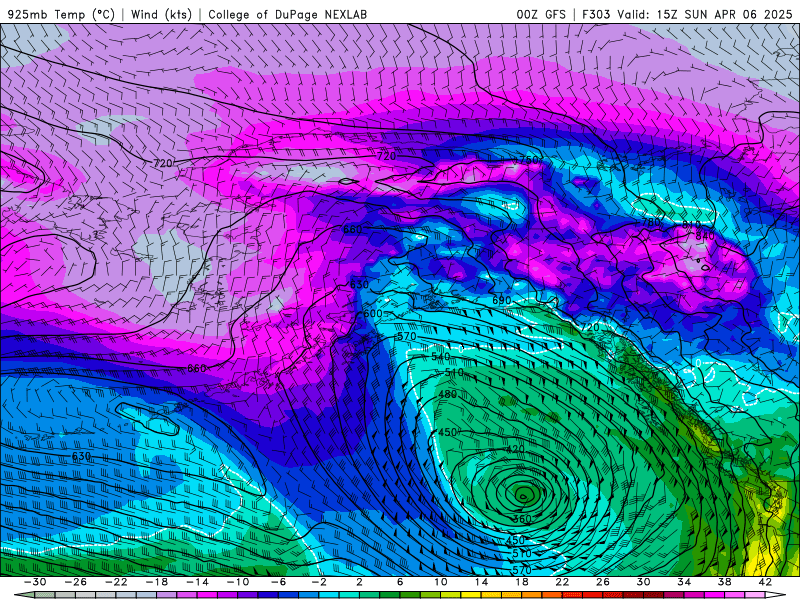The height and width of the screenshot is (600, 800).
Task: Select the -14 color scale label
Action: [x=197, y=582]
